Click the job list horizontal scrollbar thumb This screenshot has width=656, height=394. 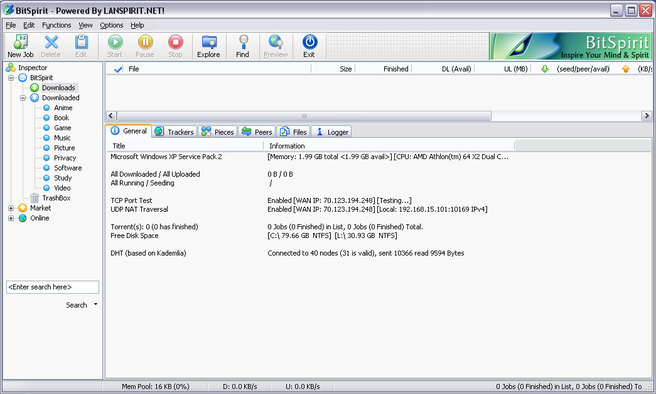pos(304,116)
